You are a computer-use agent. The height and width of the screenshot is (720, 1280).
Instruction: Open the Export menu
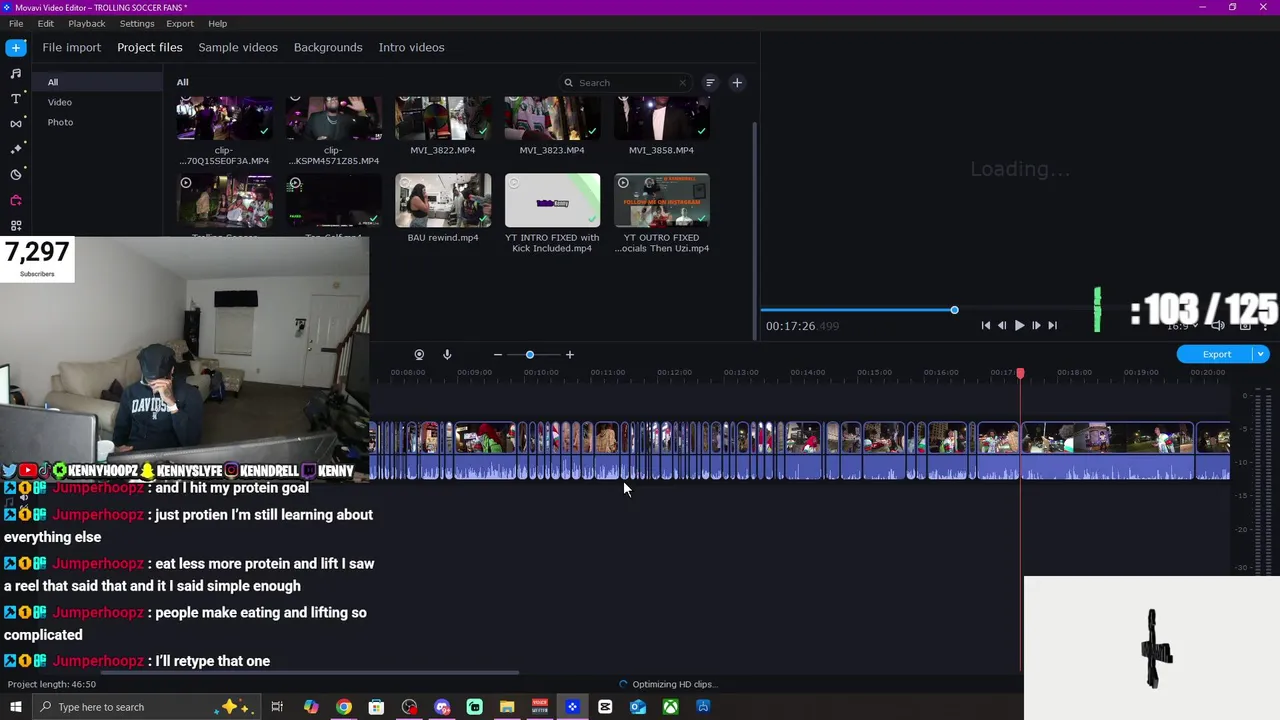[180, 23]
